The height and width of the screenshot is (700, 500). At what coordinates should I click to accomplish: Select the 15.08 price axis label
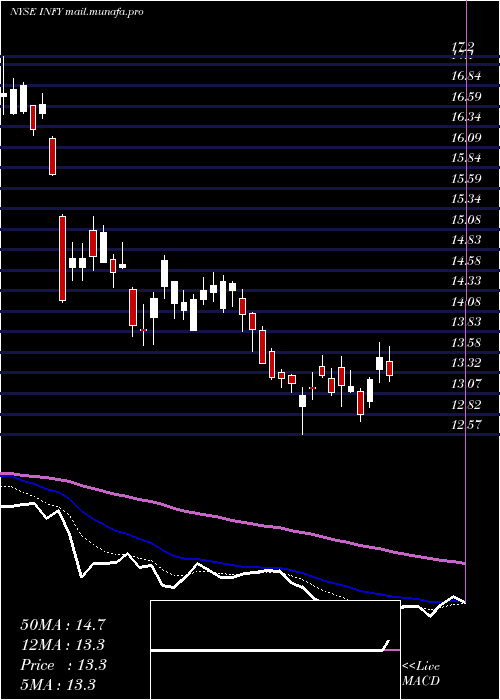click(x=466, y=220)
